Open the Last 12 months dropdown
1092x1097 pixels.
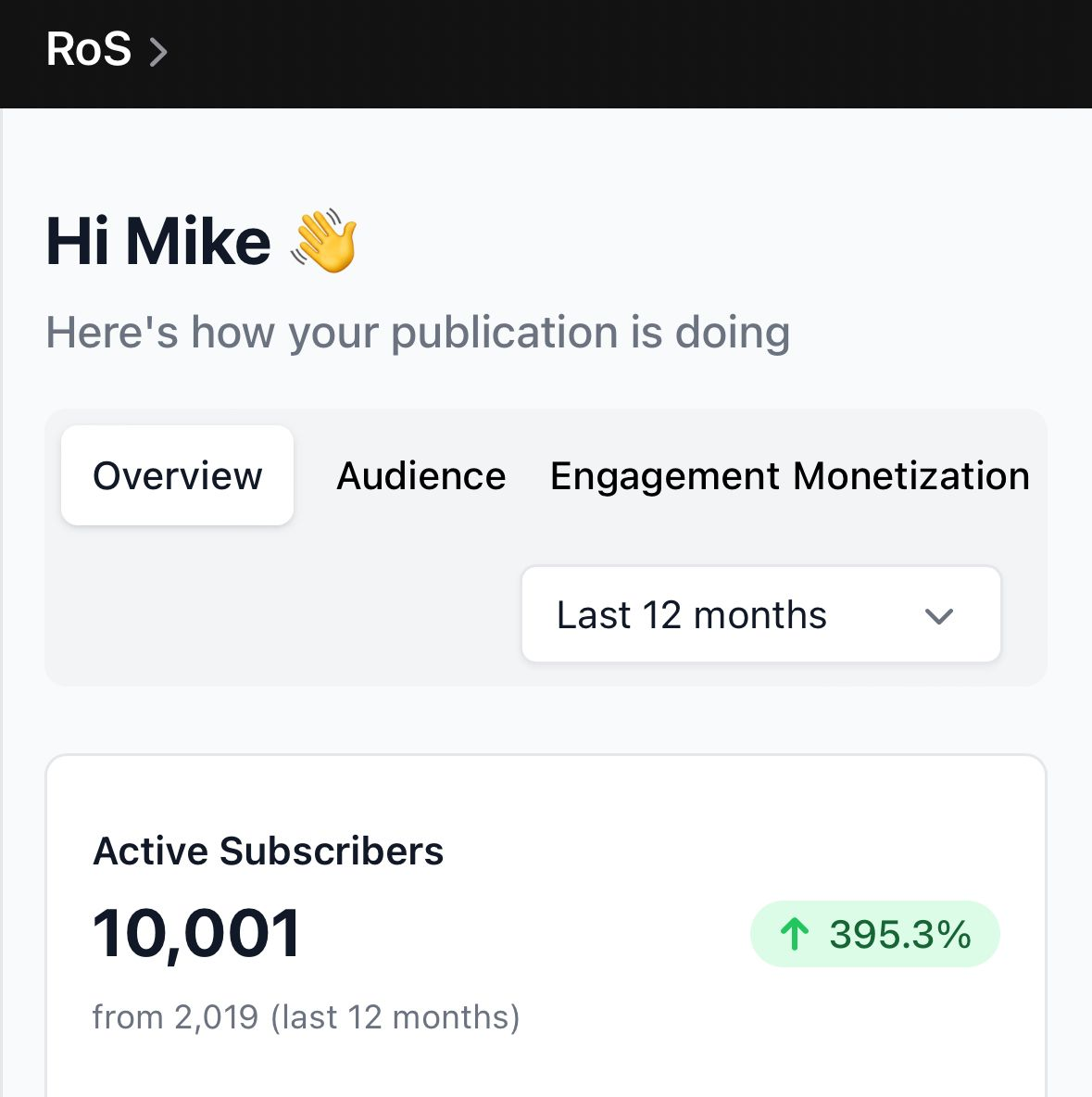click(x=761, y=614)
